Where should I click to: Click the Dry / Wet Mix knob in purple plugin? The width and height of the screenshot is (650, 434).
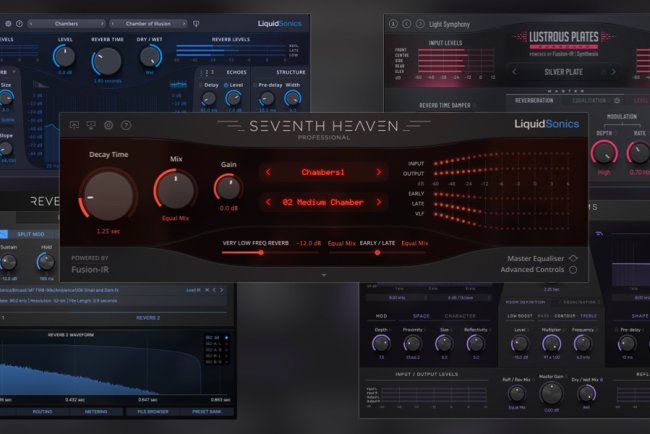pos(587,393)
